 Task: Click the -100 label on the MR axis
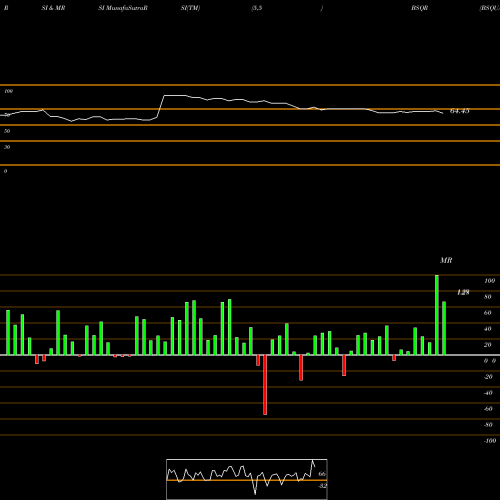click(x=490, y=441)
